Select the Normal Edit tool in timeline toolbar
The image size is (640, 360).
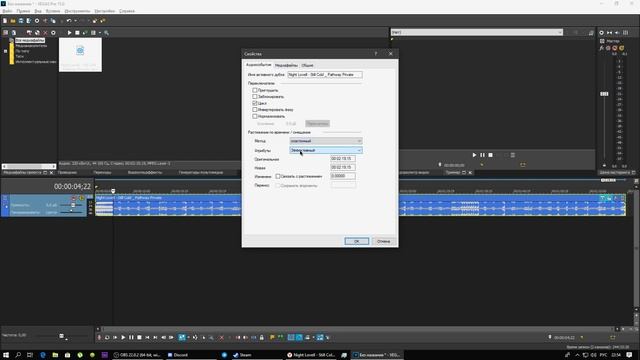tap(182, 338)
